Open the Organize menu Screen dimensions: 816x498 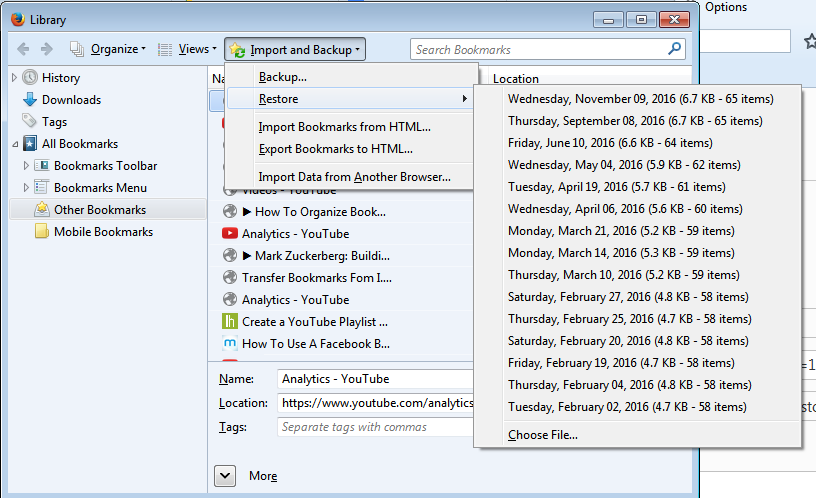click(x=108, y=49)
